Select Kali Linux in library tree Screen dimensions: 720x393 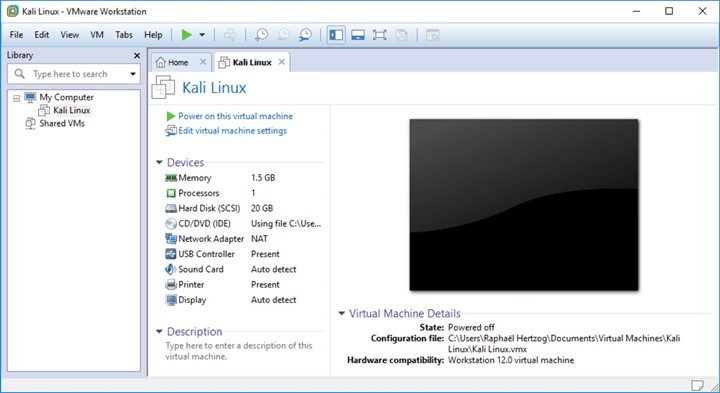[71, 110]
